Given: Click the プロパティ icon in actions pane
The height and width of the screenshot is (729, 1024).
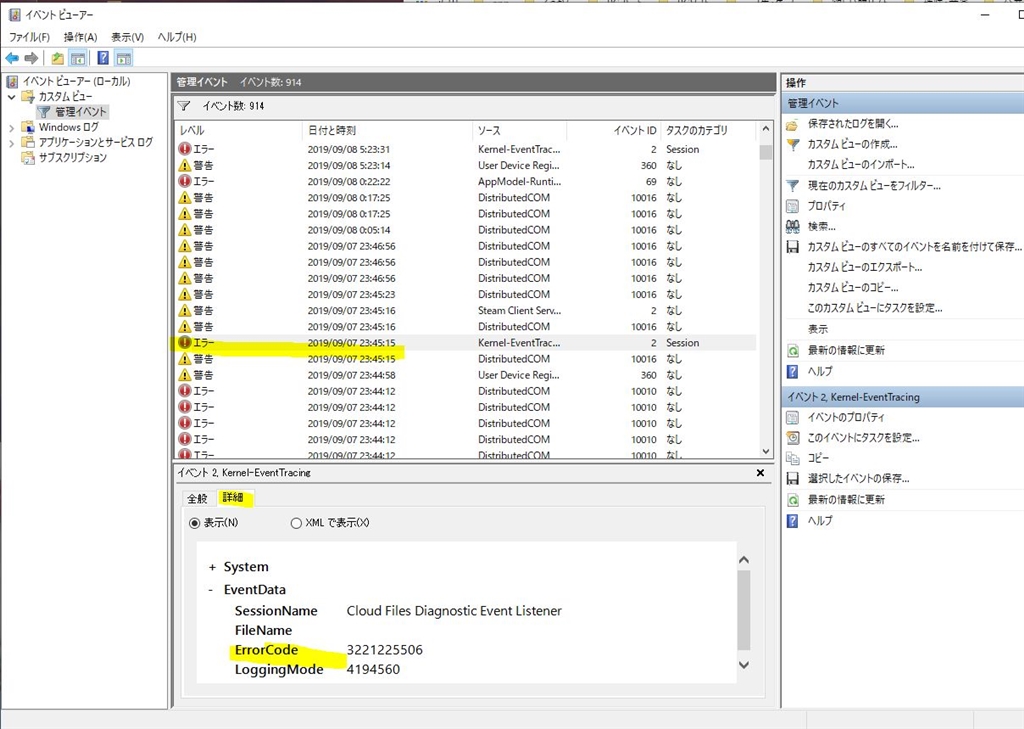Looking at the screenshot, I should (x=792, y=206).
